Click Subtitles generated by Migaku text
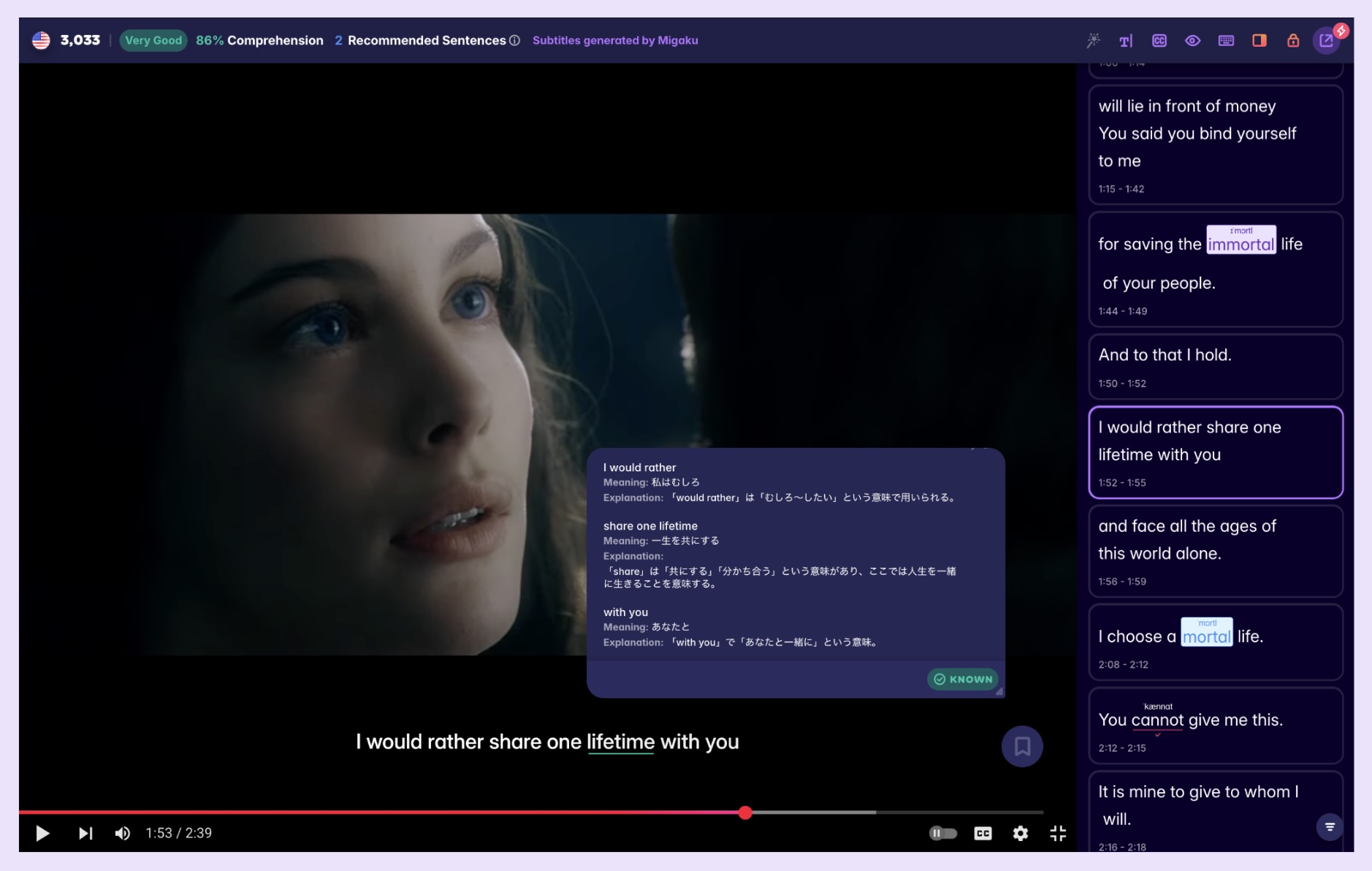This screenshot has width=1372, height=871. [x=615, y=40]
